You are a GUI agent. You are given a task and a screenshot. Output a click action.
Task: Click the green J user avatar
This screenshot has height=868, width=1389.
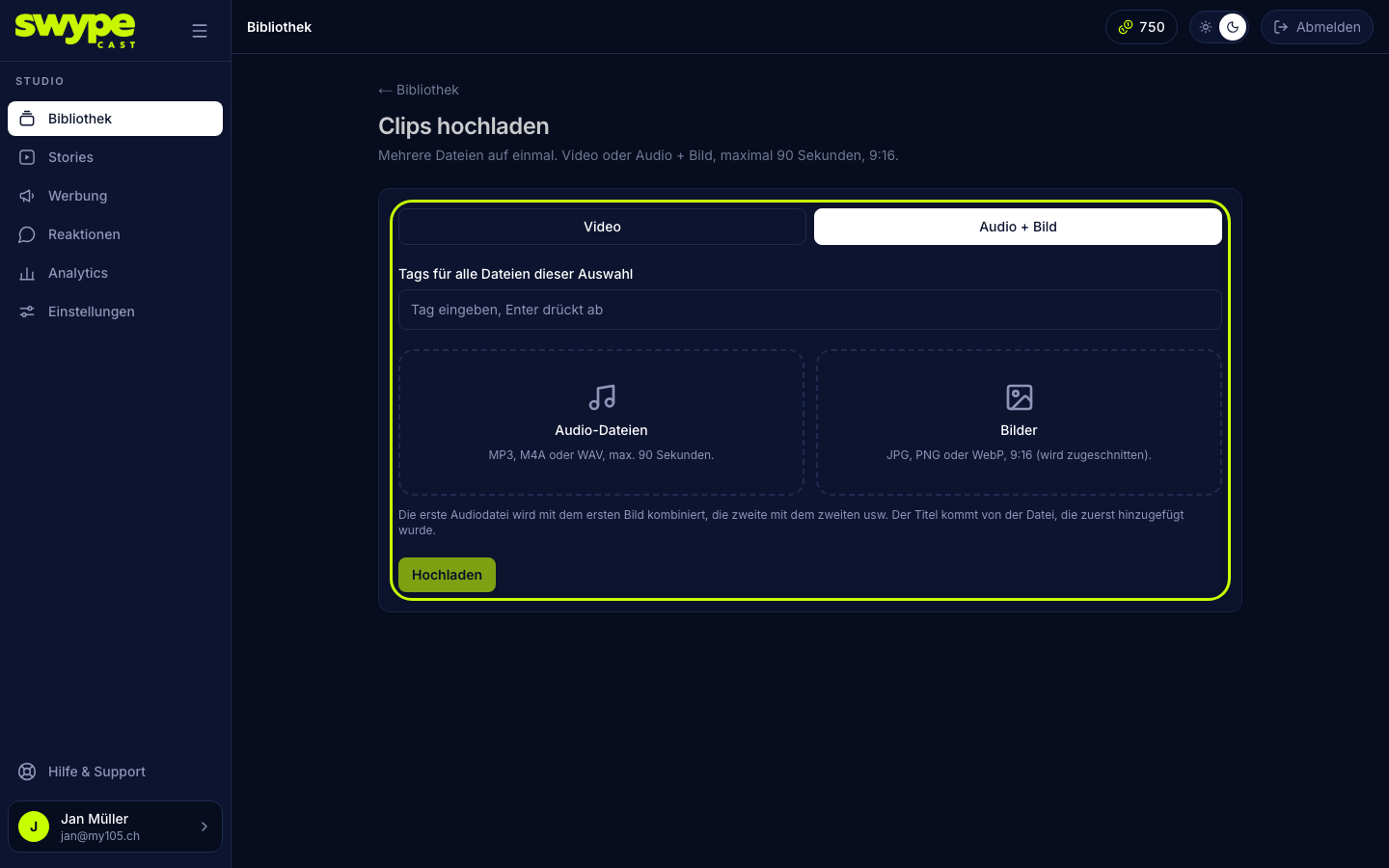tap(34, 827)
